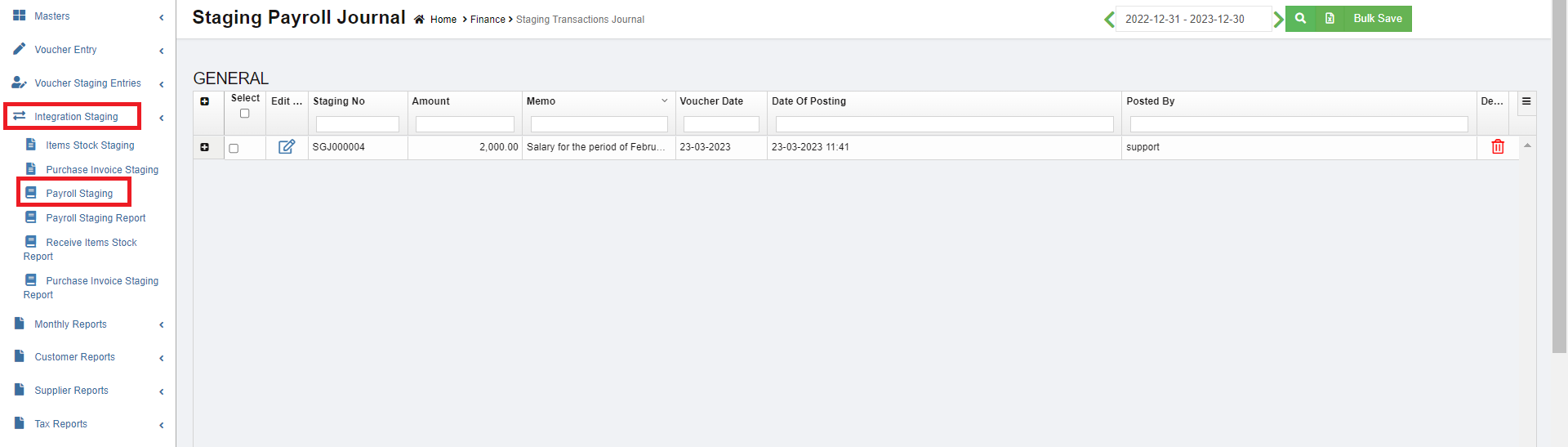Open the Memo column dropdown arrow
This screenshot has width=1568, height=447.
point(664,101)
